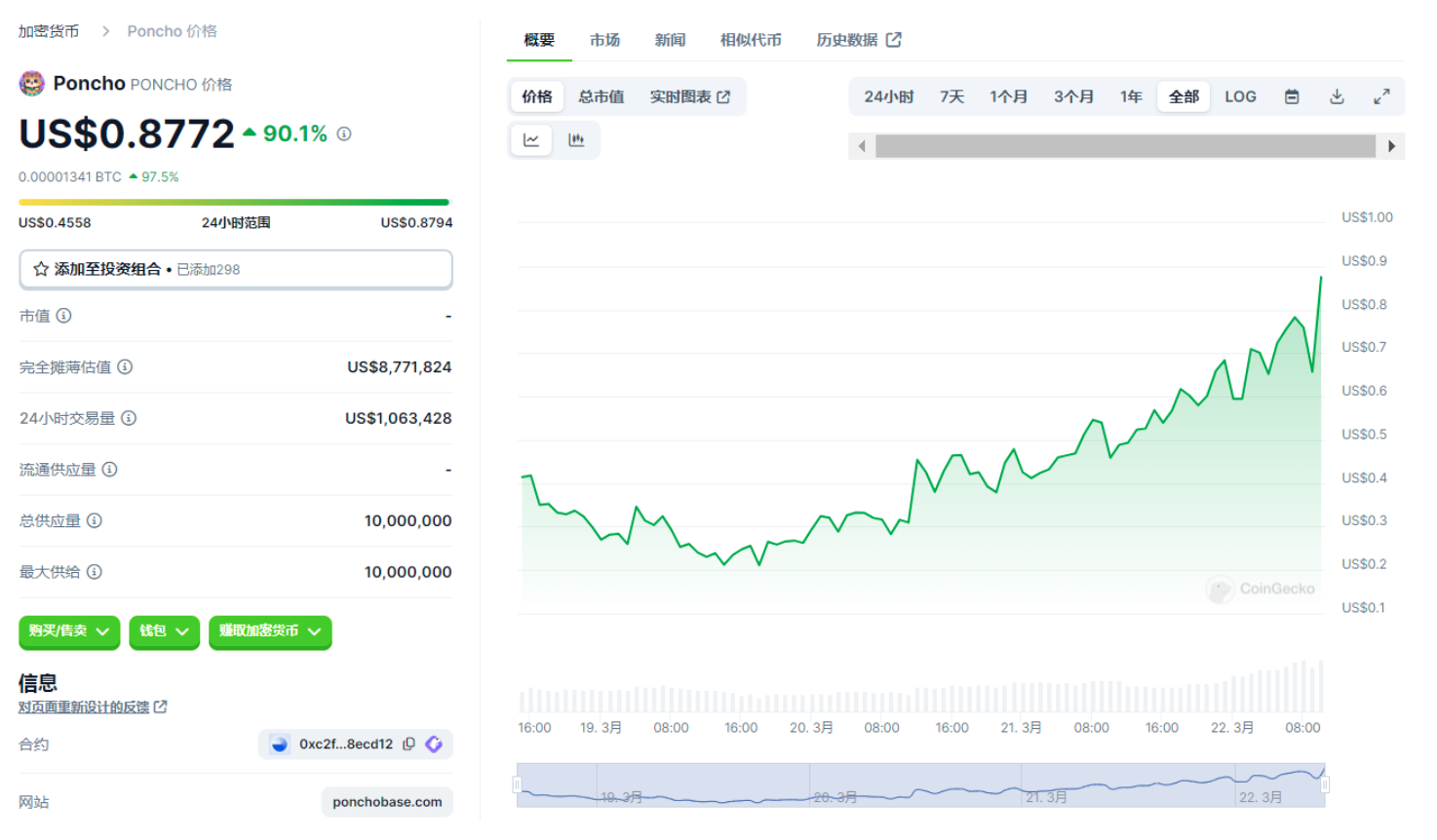
Task: Show info tooltip for 总供应量
Action: [95, 520]
